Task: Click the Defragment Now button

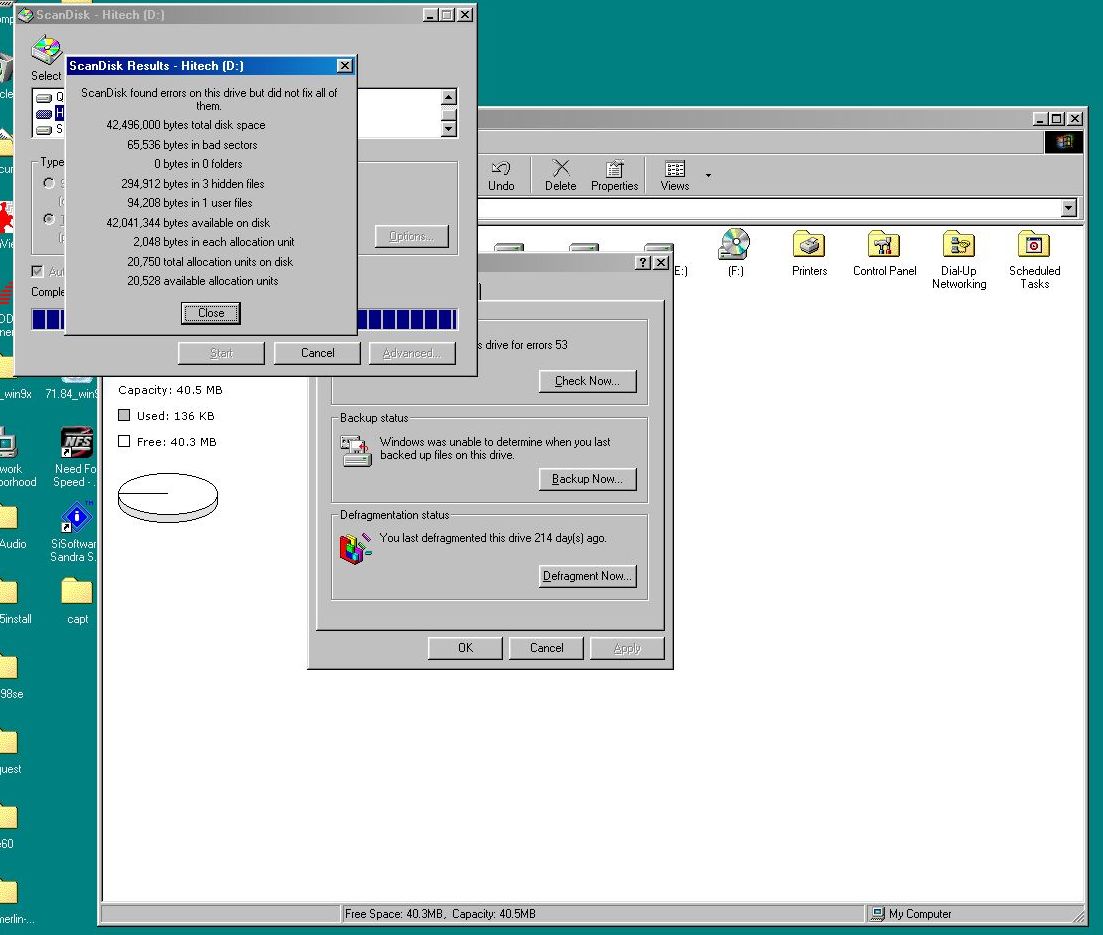Action: coord(587,575)
